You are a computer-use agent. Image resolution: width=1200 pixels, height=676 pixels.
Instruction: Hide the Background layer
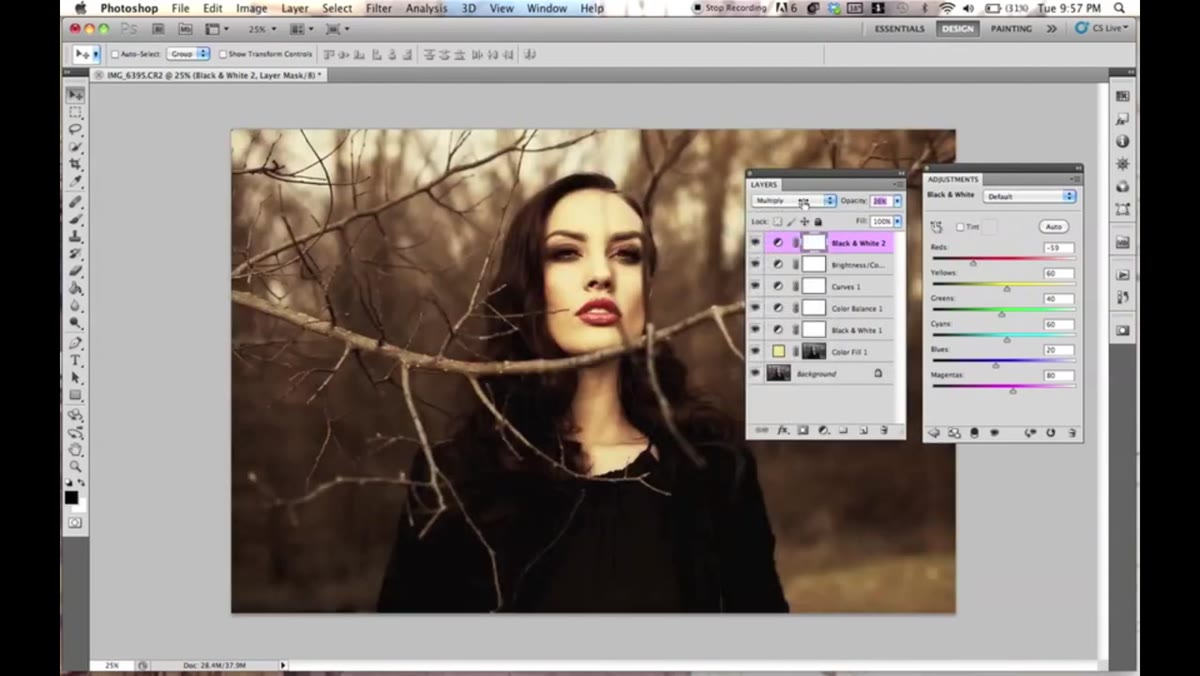[756, 373]
